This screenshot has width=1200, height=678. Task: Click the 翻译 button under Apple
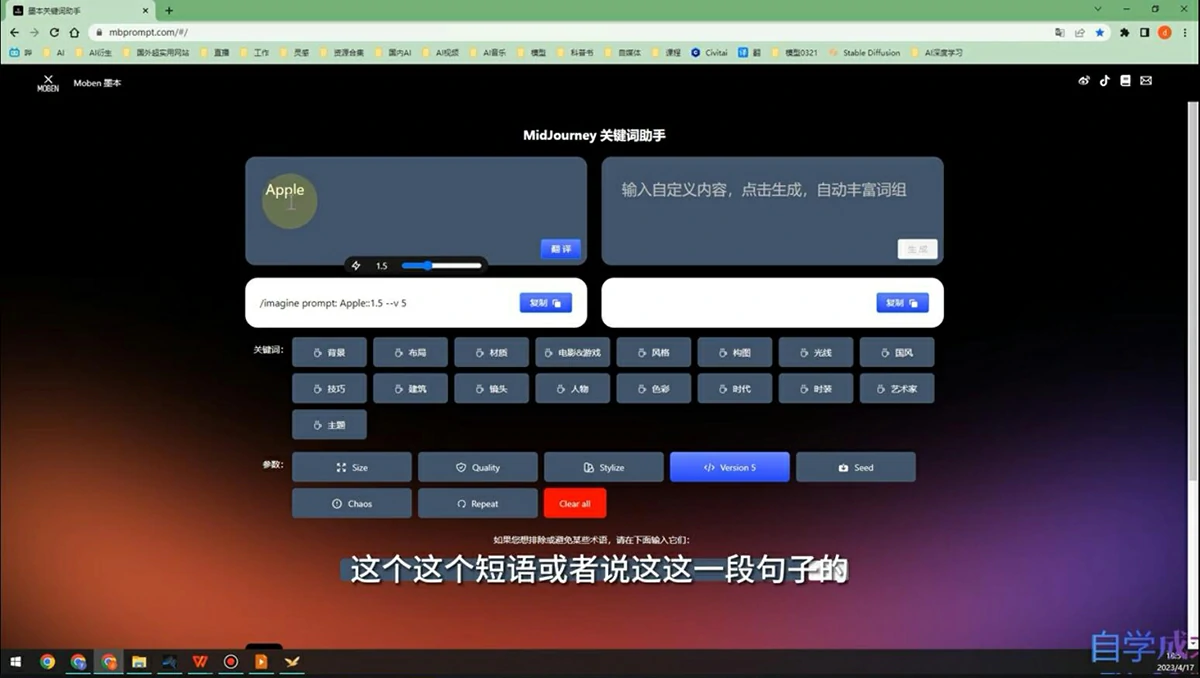click(x=560, y=249)
